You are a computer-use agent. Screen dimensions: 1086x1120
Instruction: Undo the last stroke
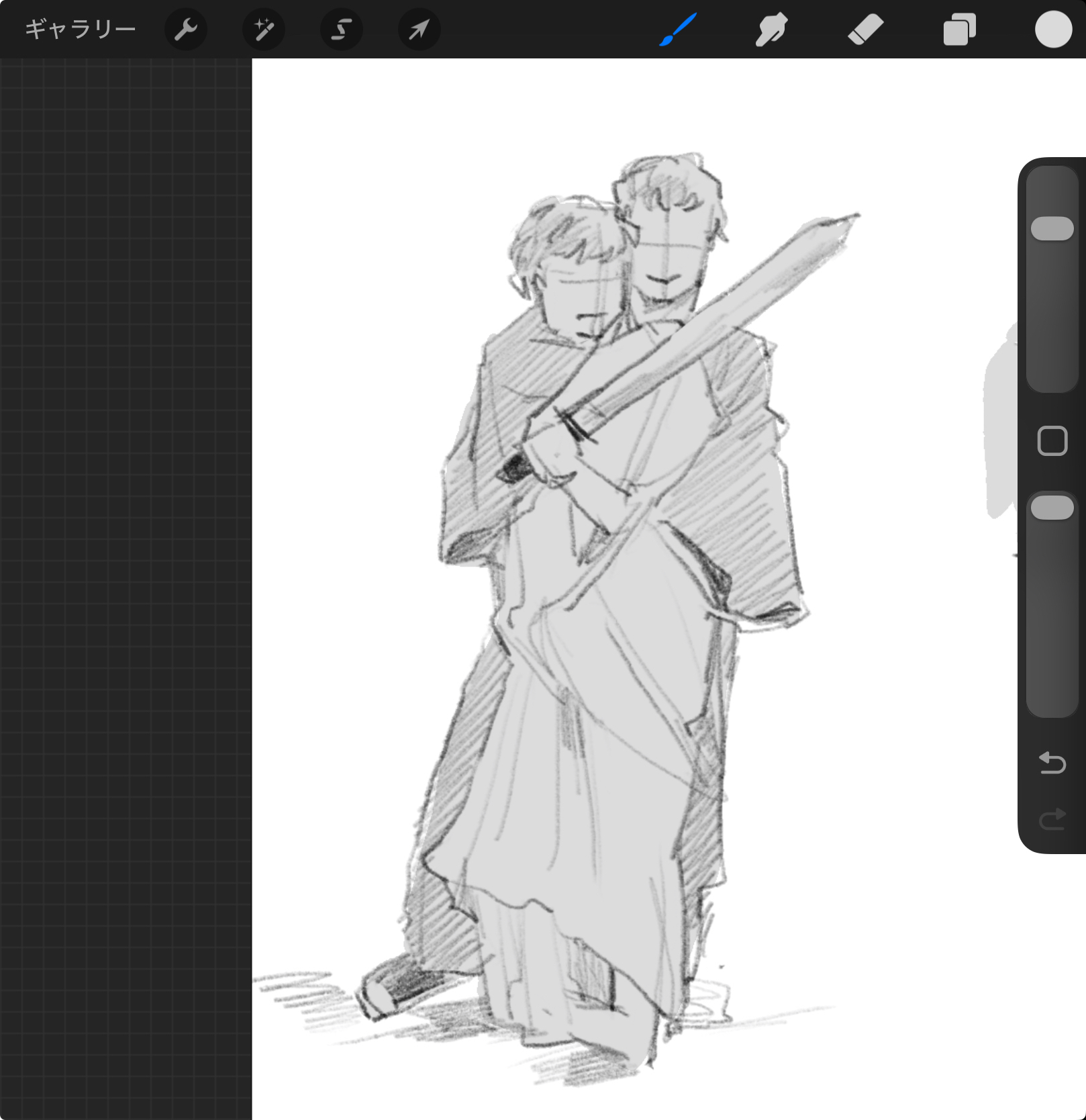(1052, 763)
